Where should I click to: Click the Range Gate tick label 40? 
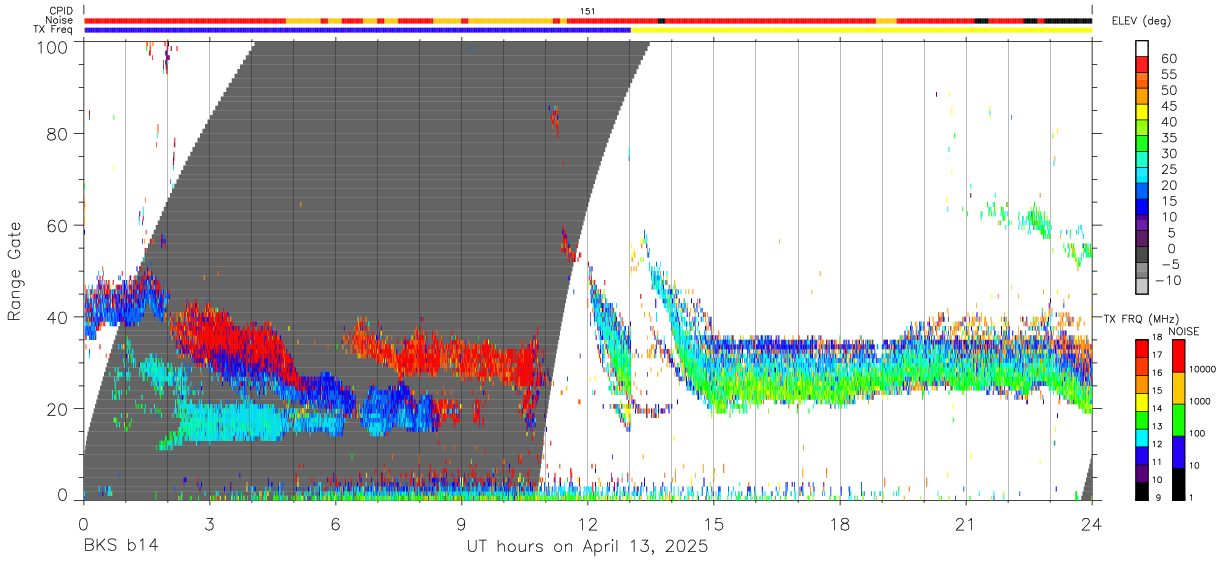tap(58, 317)
